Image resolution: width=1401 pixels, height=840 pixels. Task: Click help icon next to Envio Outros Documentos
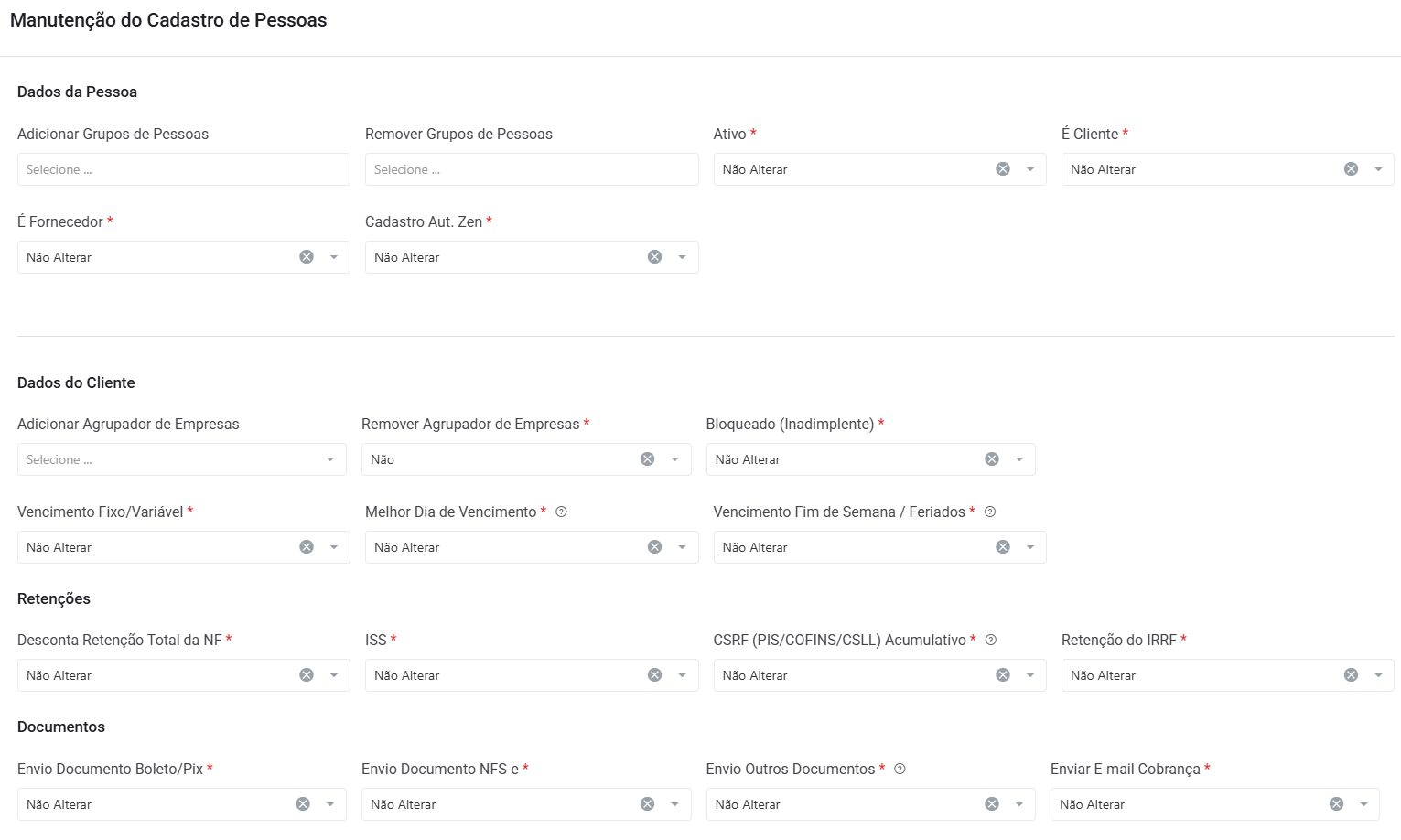(900, 770)
